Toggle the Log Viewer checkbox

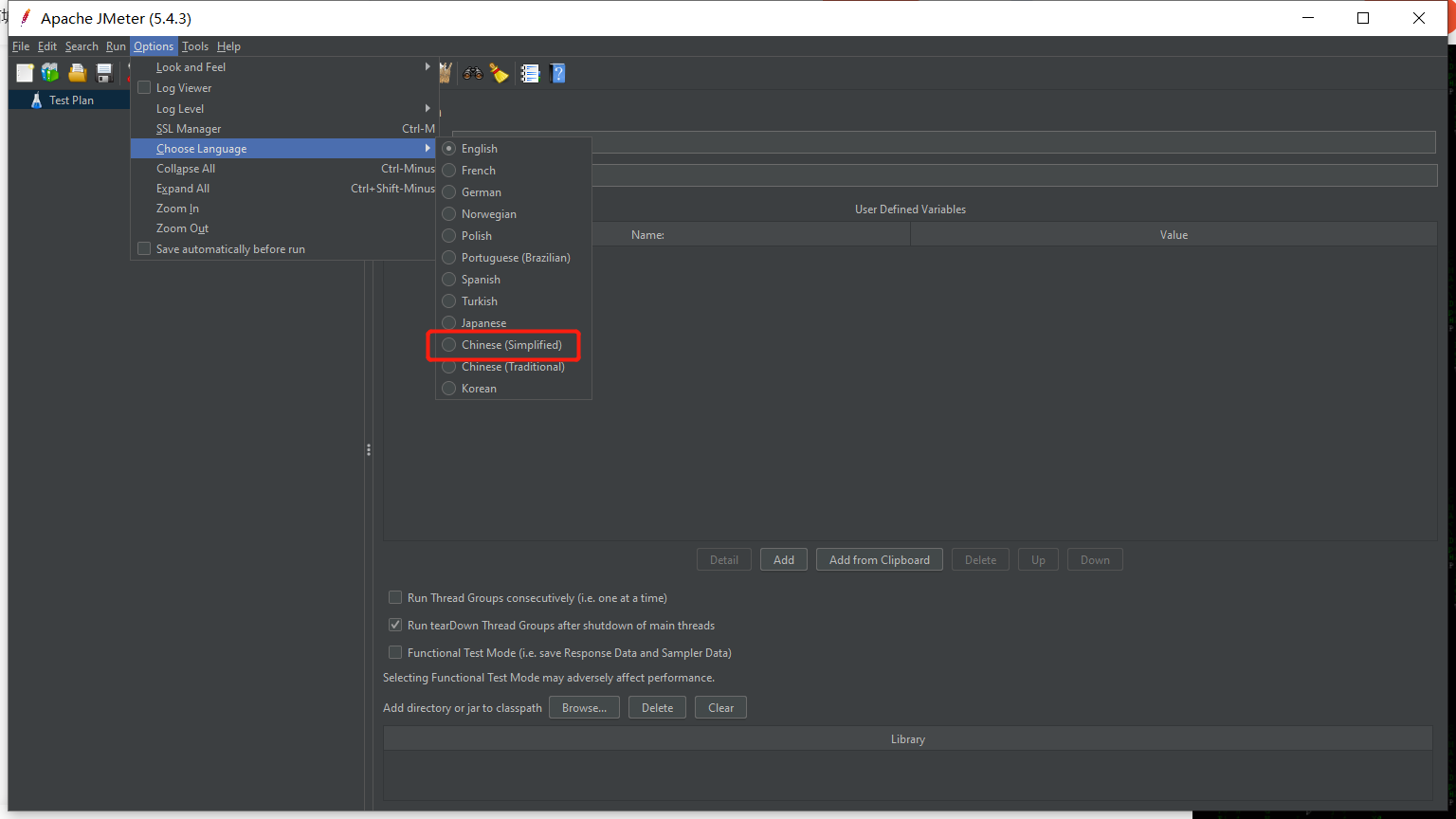click(x=144, y=88)
